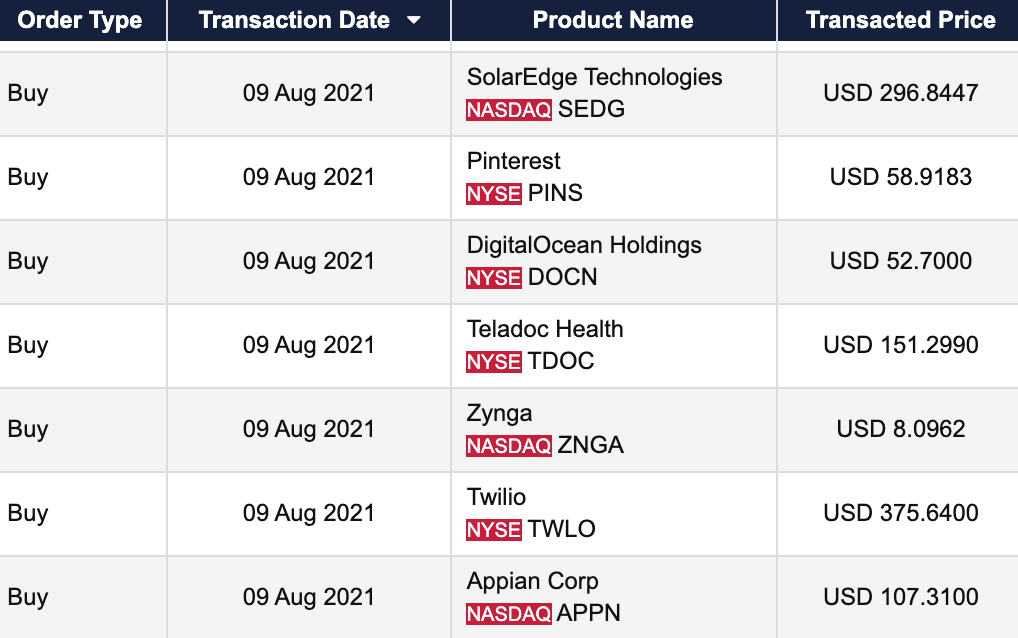
Task: Click the Transaction Date sort arrow
Action: pos(414,21)
